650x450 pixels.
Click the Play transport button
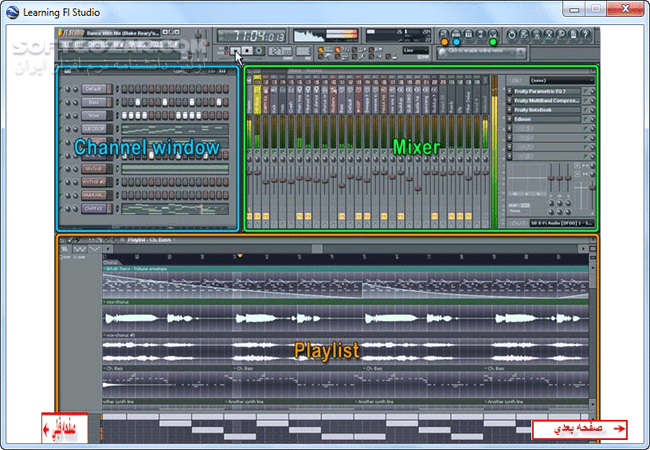[235, 51]
